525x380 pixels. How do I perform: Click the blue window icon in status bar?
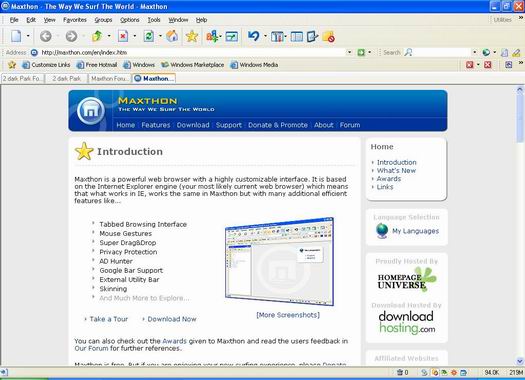click(463, 372)
